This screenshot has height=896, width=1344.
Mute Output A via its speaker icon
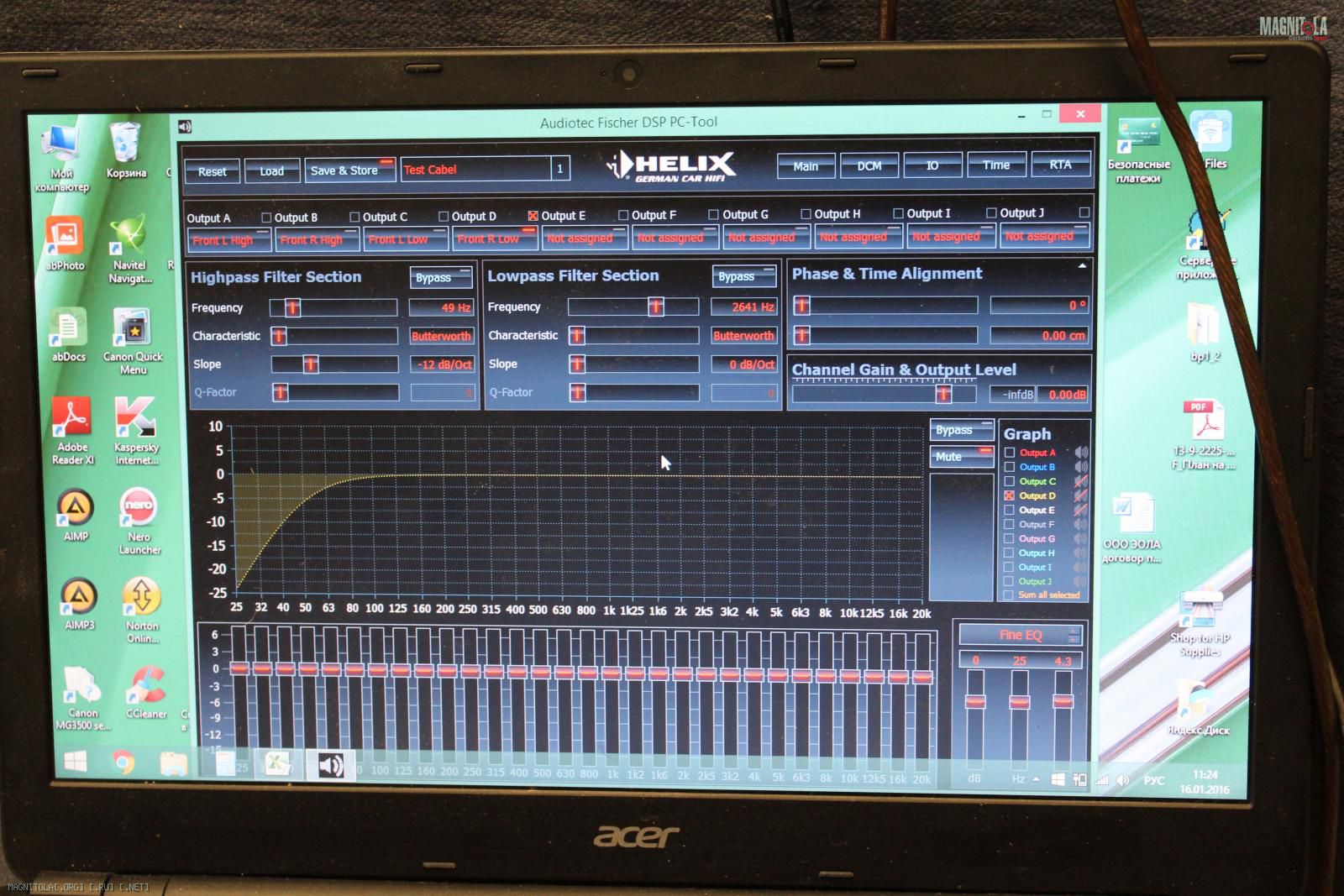click(1081, 453)
